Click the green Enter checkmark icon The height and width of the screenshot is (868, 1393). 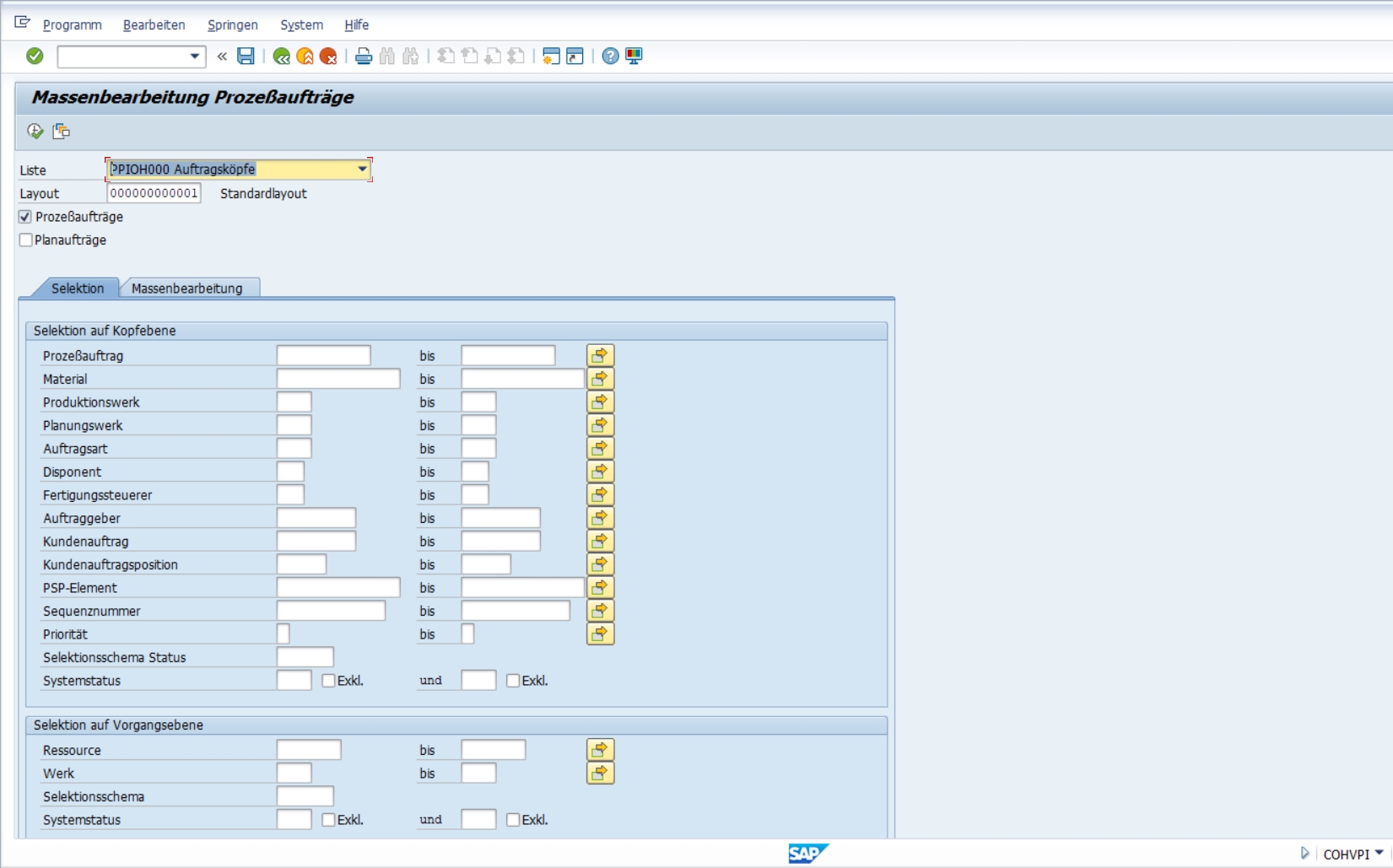coord(35,56)
